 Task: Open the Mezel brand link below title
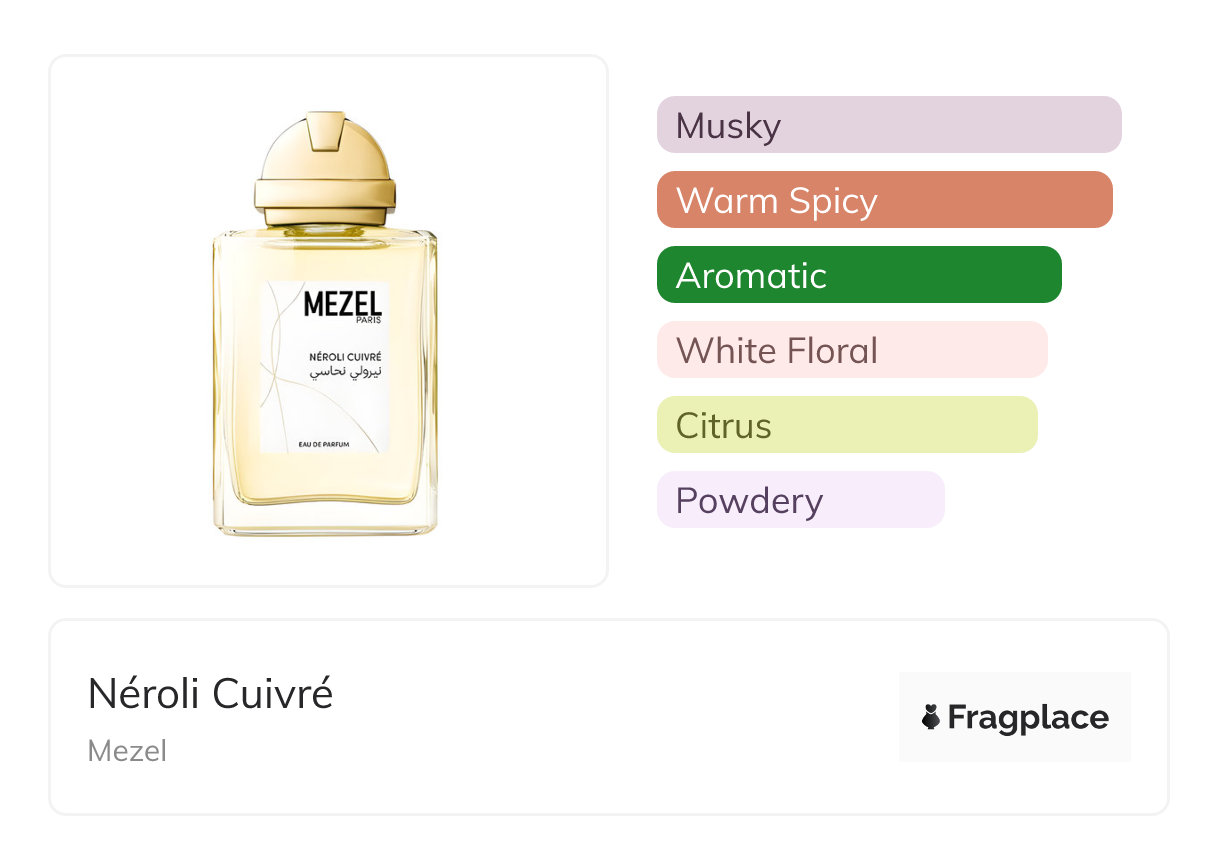click(x=127, y=751)
